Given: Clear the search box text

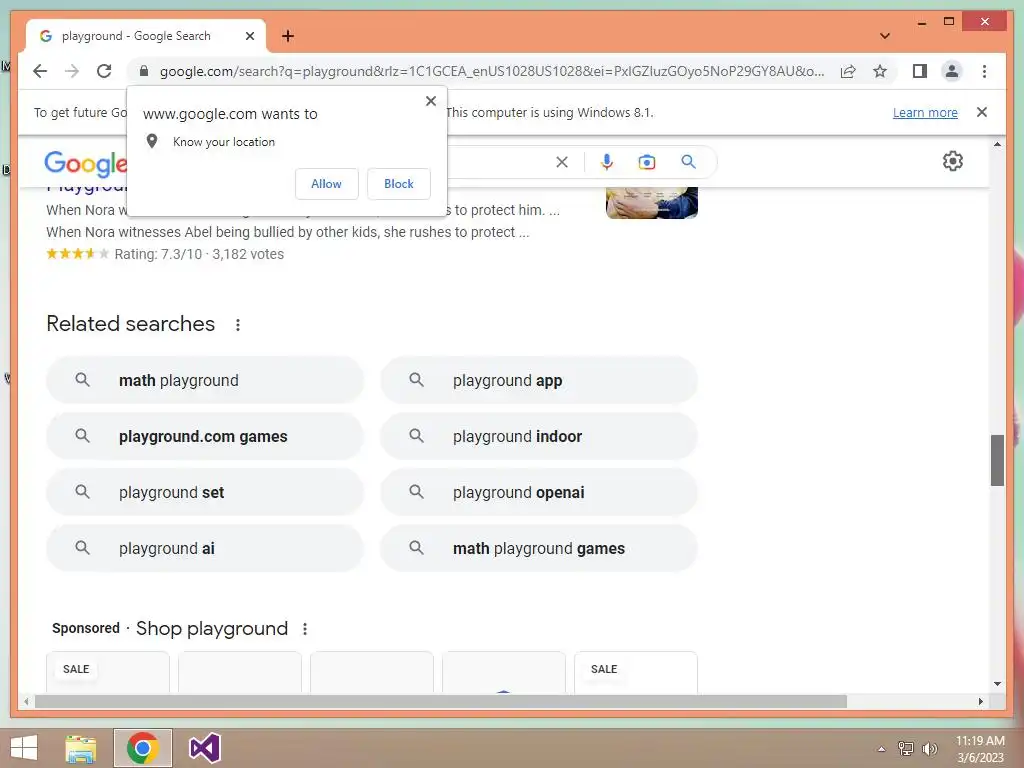Looking at the screenshot, I should point(562,162).
